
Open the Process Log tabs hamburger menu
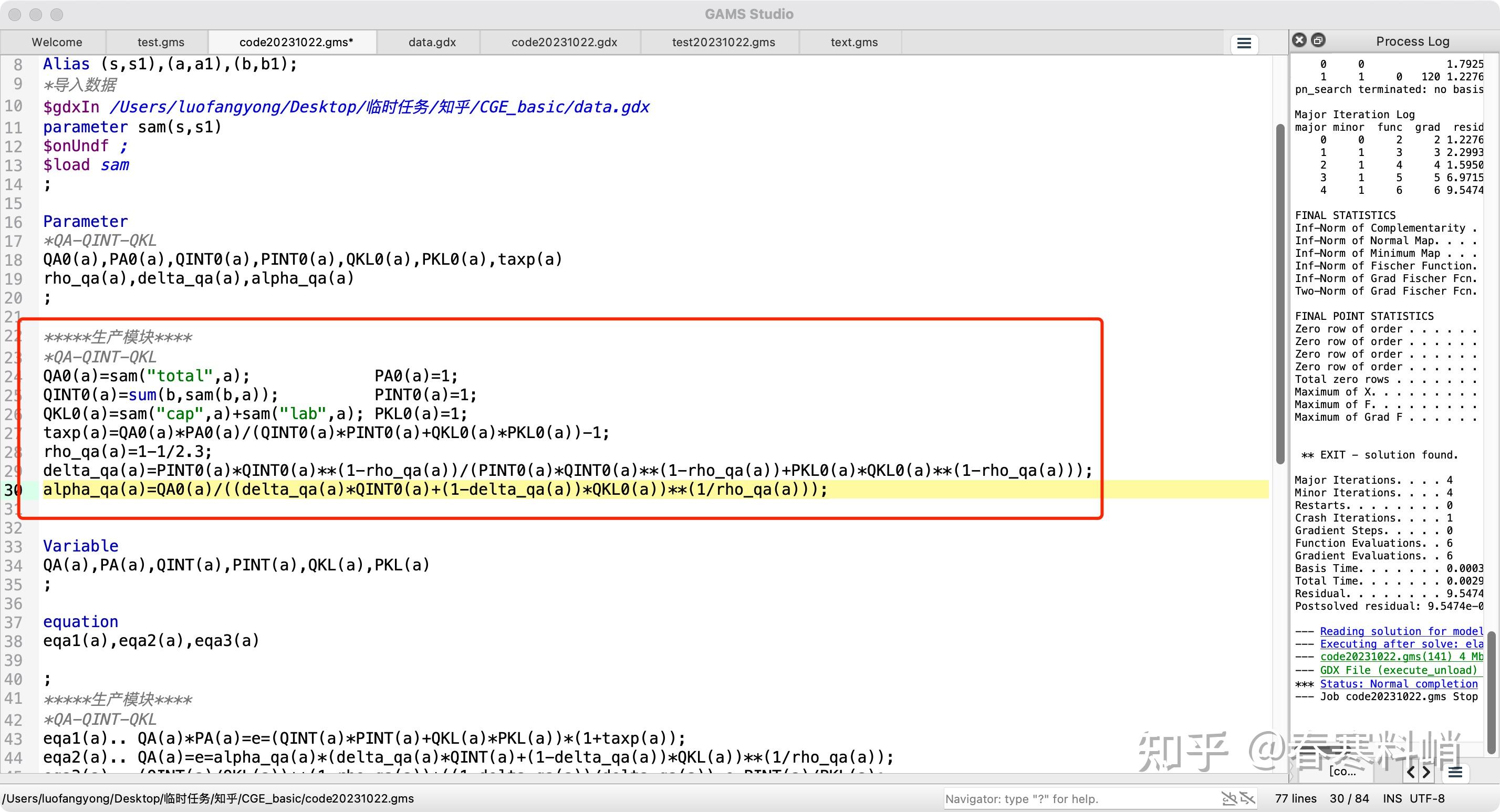click(x=1455, y=773)
